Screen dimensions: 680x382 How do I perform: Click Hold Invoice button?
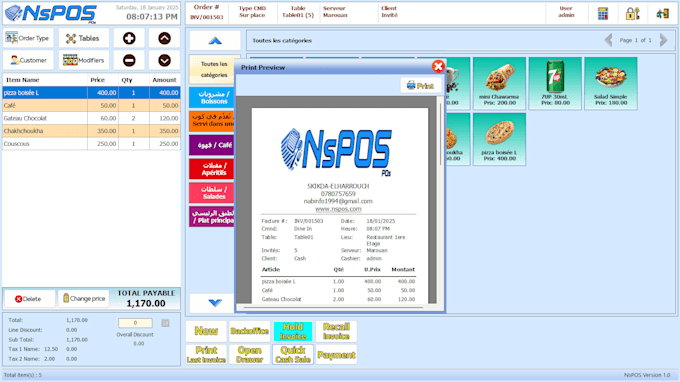[293, 331]
